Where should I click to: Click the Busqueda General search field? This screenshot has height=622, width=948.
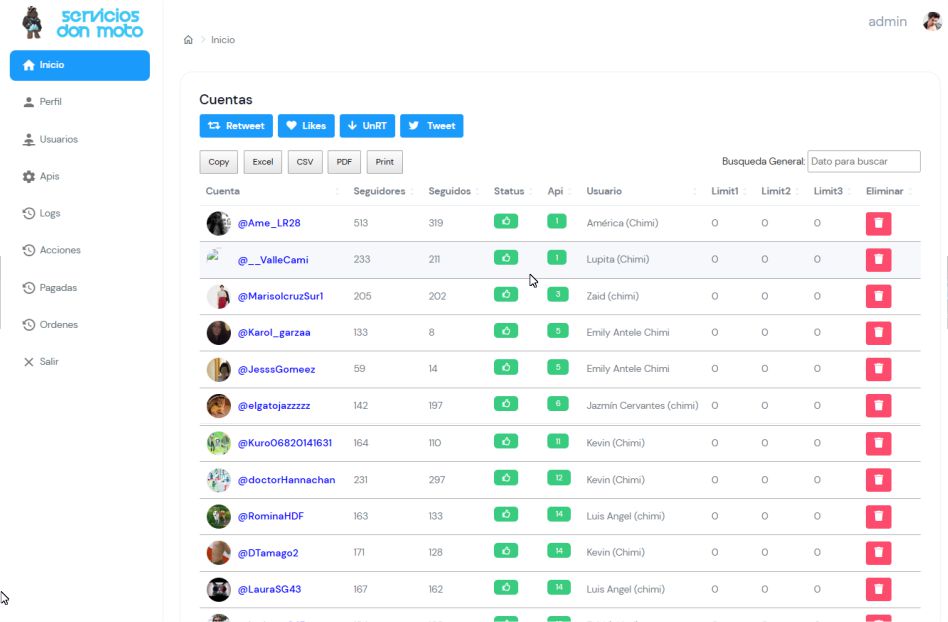pyautogui.click(x=863, y=161)
